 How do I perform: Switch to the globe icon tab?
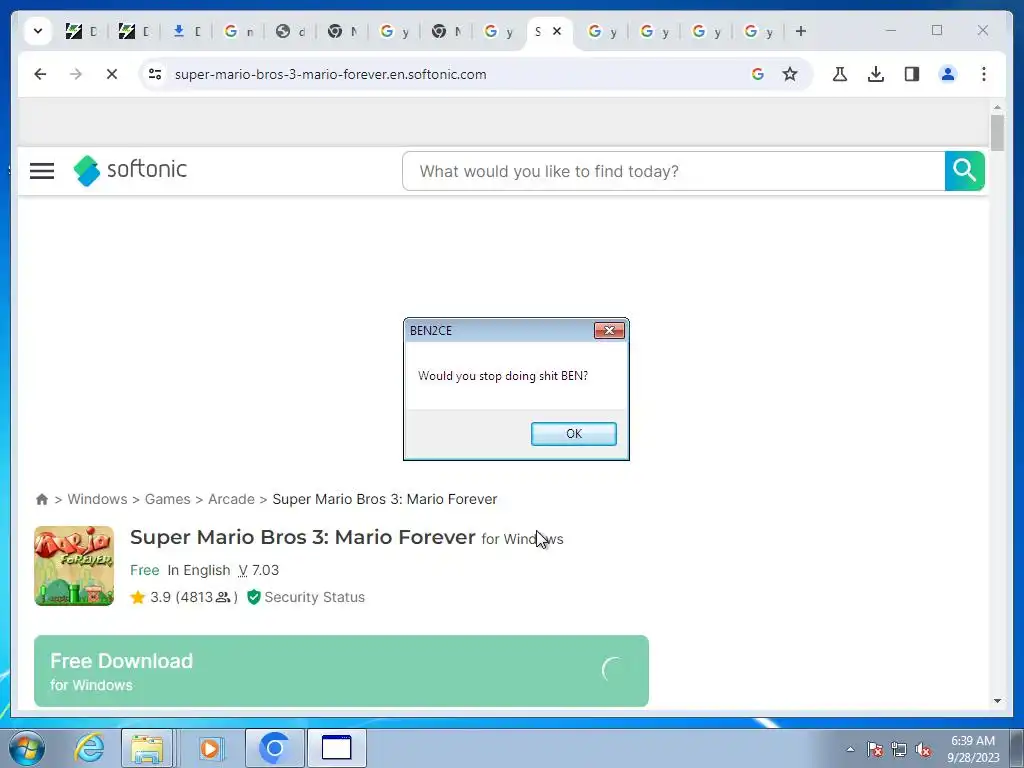[x=291, y=31]
